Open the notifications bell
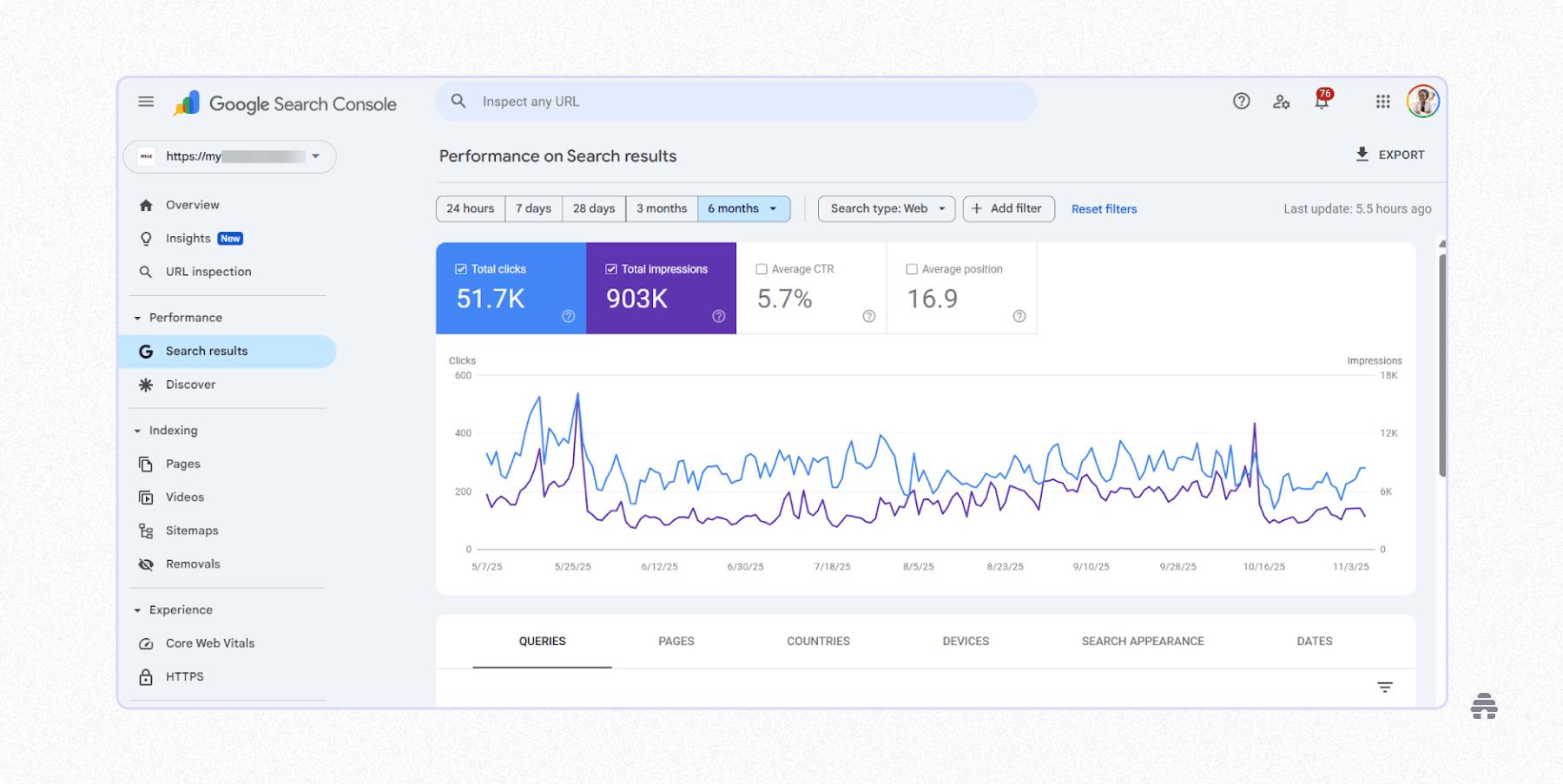The height and width of the screenshot is (784, 1563). [1322, 101]
